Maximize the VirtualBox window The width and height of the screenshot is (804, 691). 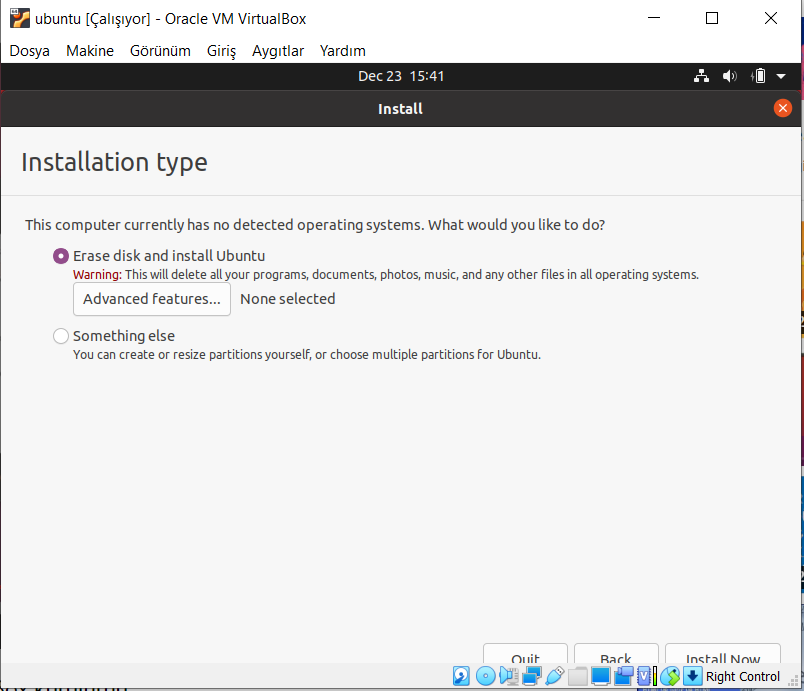tap(712, 18)
